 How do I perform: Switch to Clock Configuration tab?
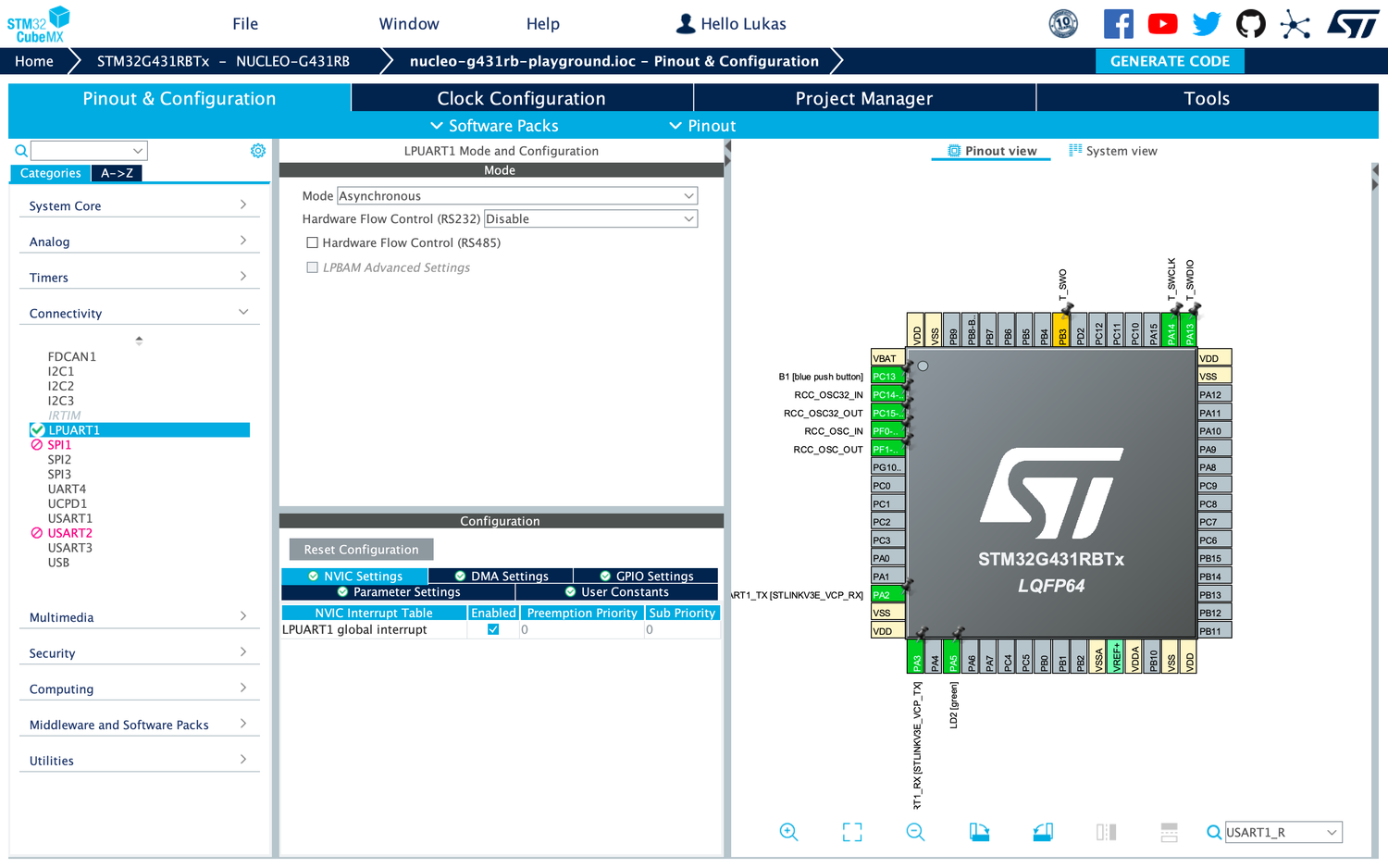(522, 98)
